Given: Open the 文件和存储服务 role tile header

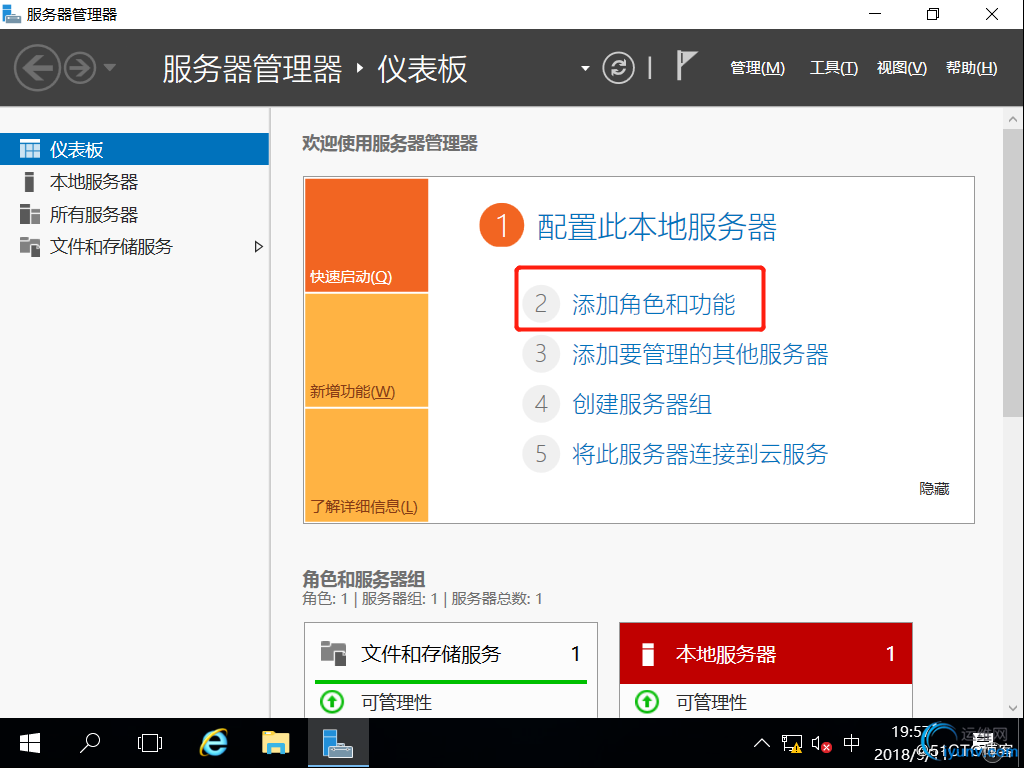Looking at the screenshot, I should [x=451, y=653].
